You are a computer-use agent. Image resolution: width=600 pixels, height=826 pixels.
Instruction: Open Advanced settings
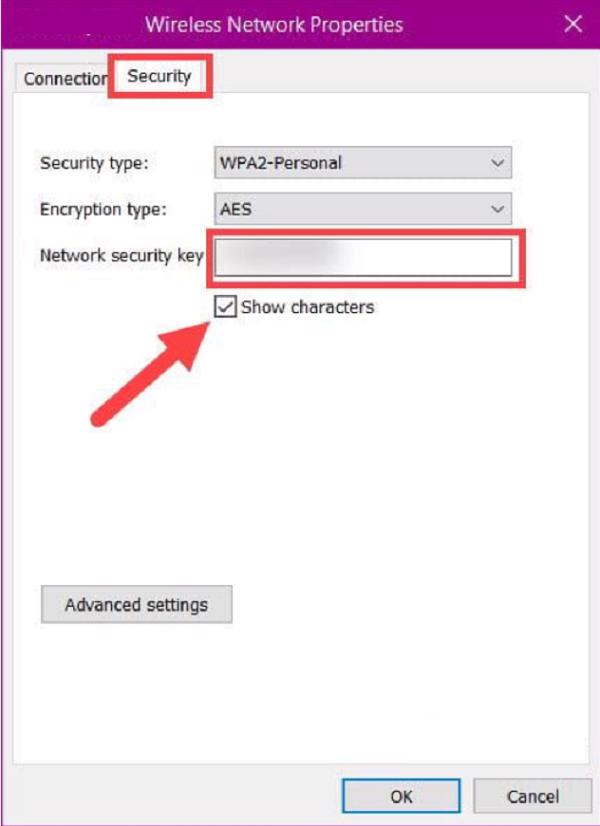137,605
